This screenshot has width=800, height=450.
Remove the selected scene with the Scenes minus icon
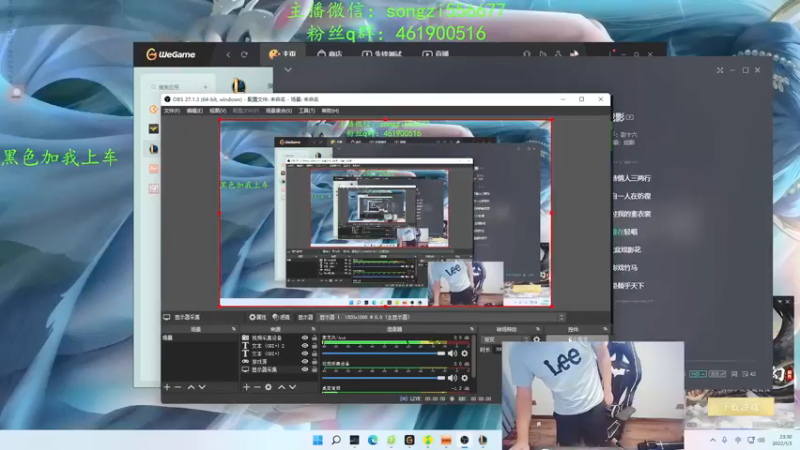tap(178, 387)
